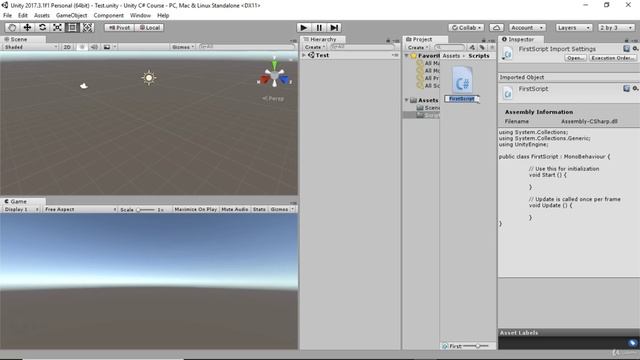Open the Cloud services panel
The height and width of the screenshot is (360, 640).
[x=496, y=28]
